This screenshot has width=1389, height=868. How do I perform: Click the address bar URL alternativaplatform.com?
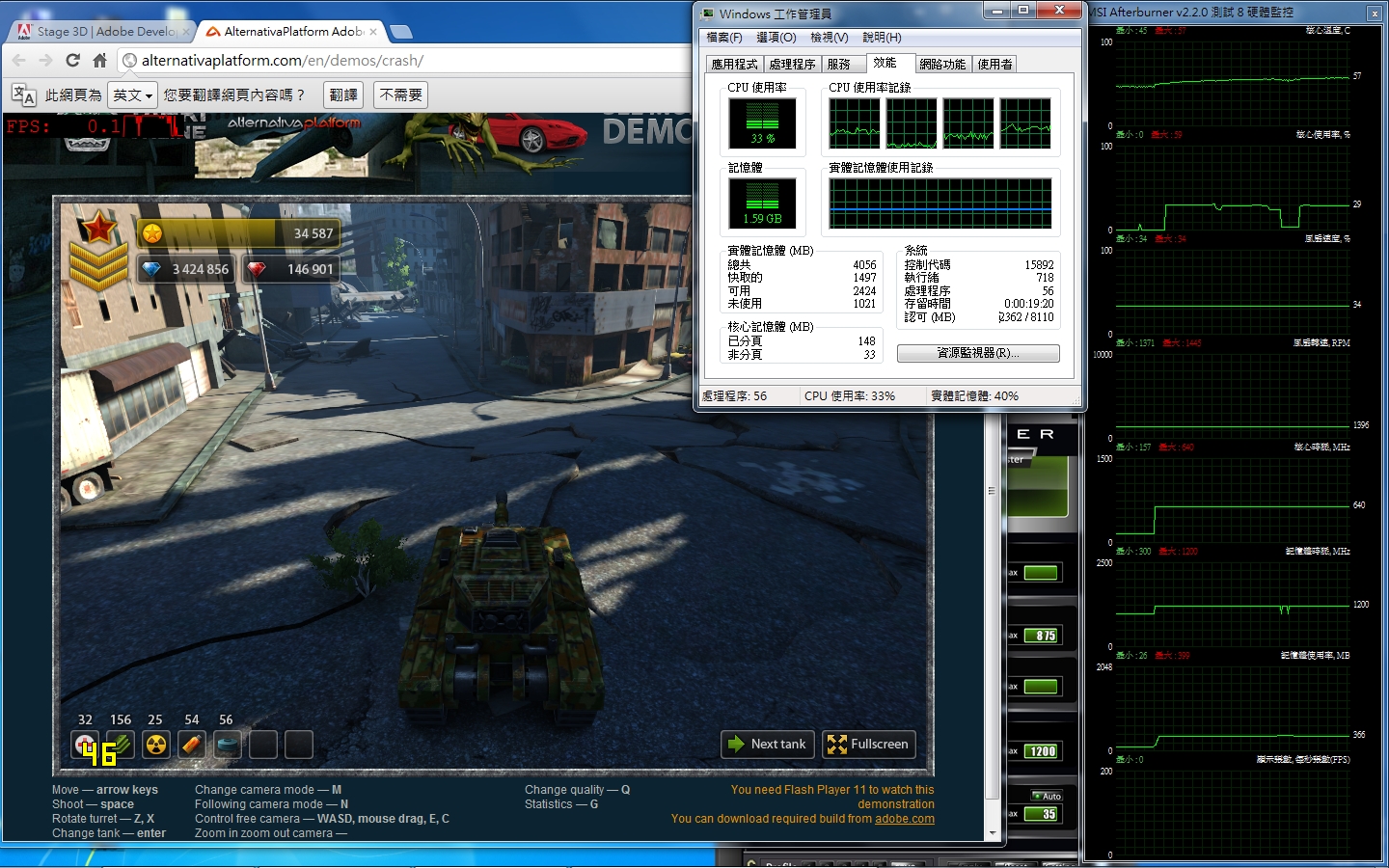coord(282,60)
